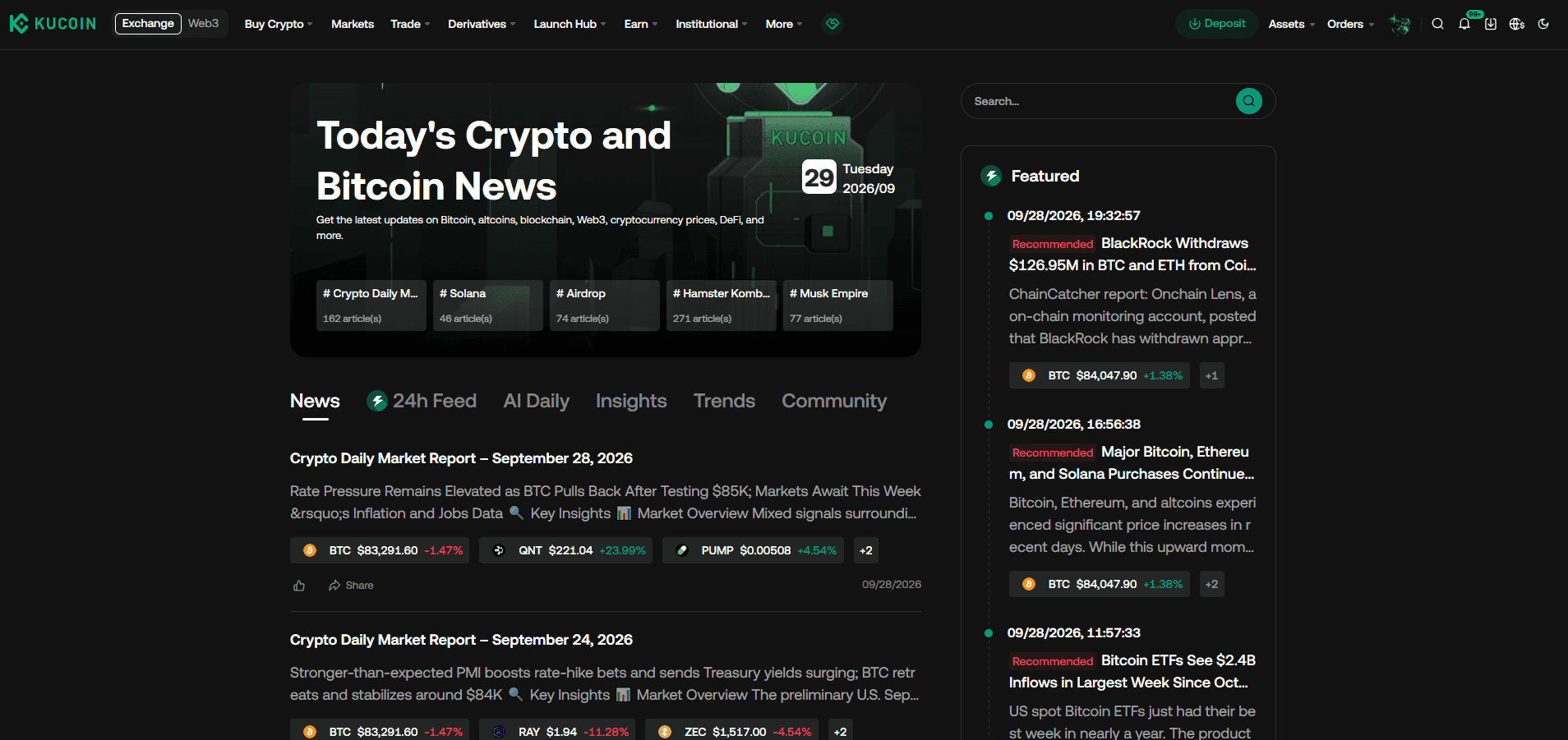Select the Community tab
Viewport: 1568px width, 740px height.
point(834,401)
